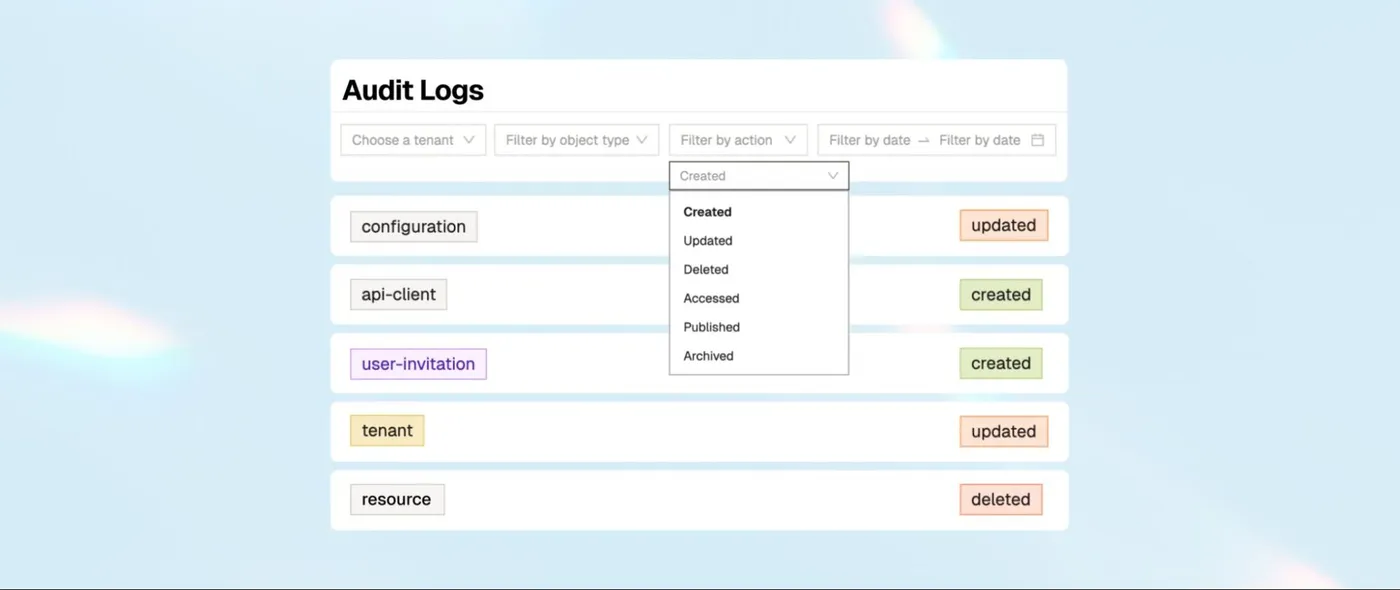The height and width of the screenshot is (590, 1400).
Task: Select Created option in action list
Action: click(708, 212)
